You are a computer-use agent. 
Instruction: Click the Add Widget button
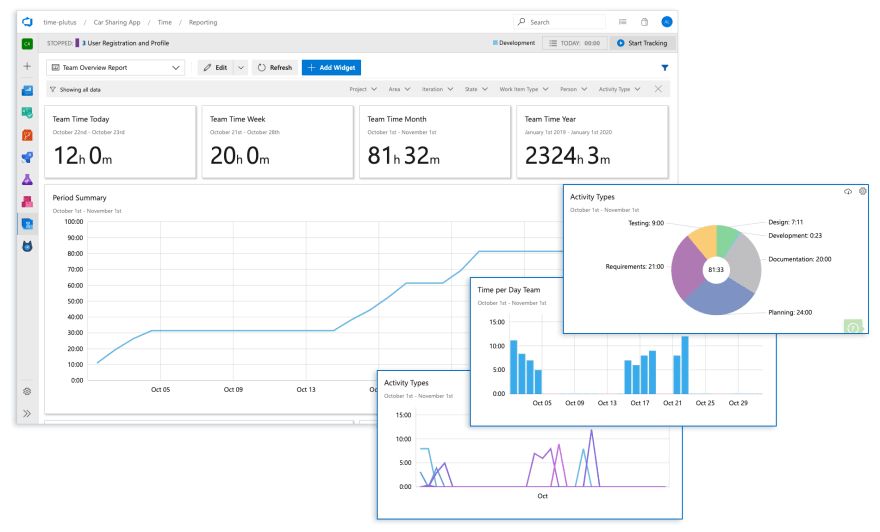point(331,67)
